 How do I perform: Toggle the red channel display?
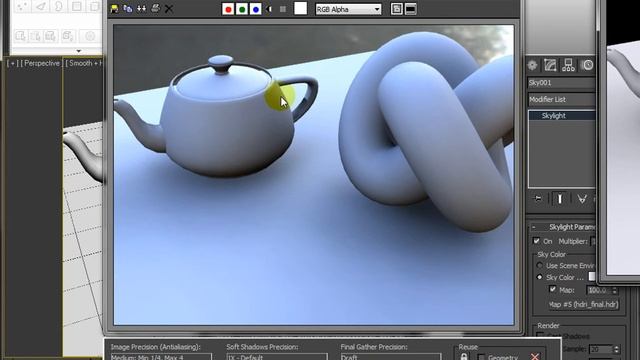(x=228, y=9)
